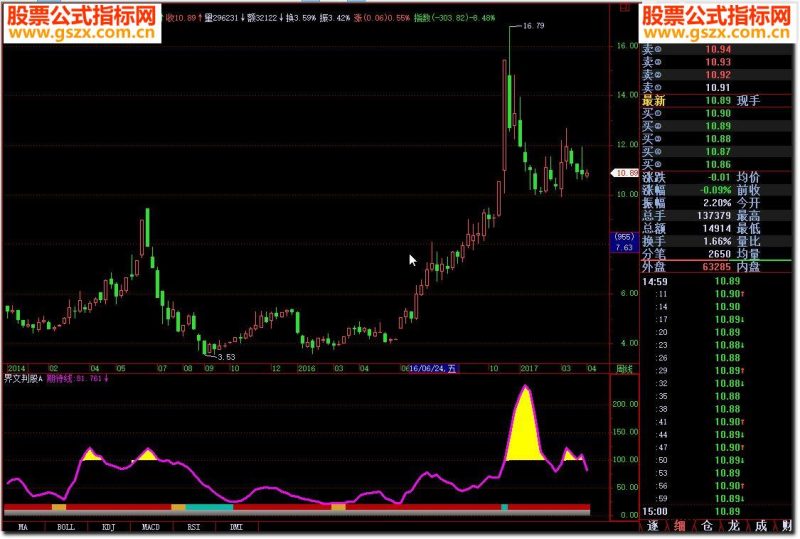
Task: Click the buy price 10.90 row
Action: pyautogui.click(x=717, y=113)
